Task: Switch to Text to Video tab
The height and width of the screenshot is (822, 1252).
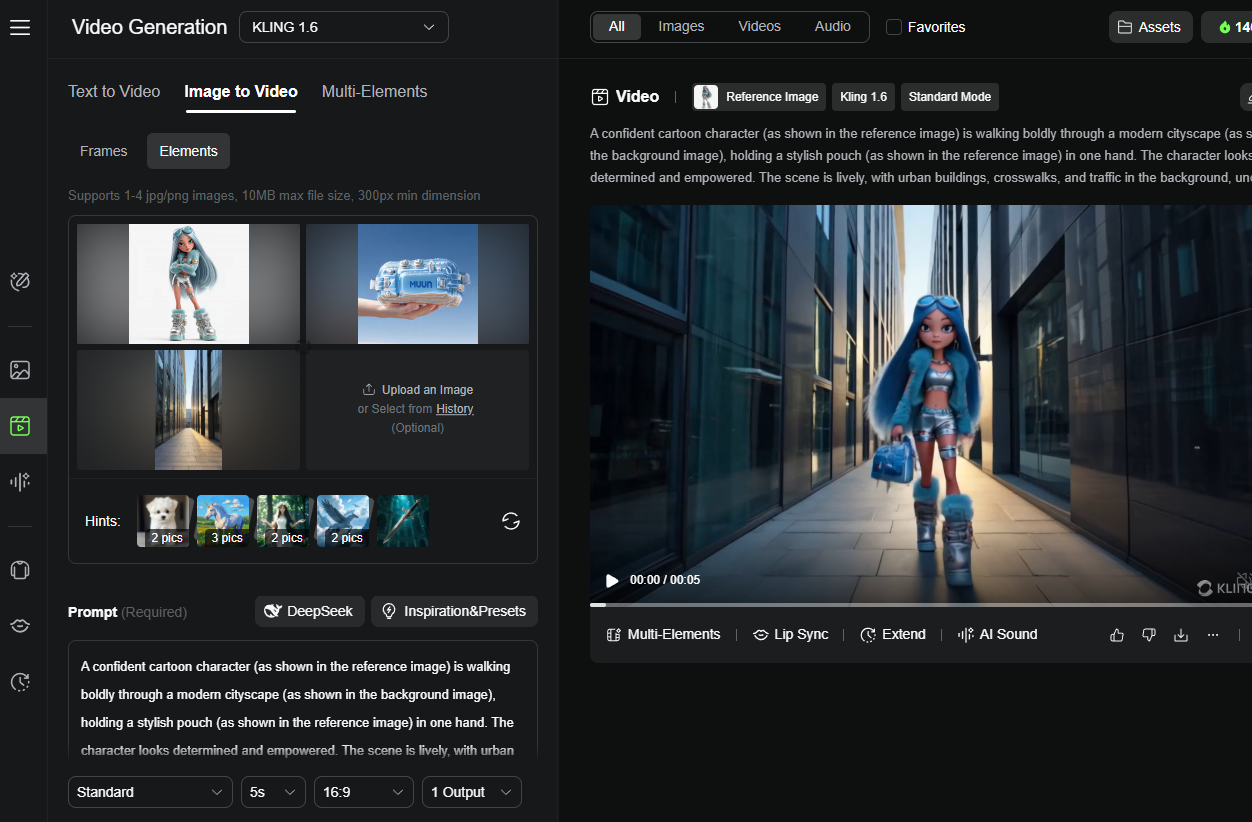Action: [x=114, y=91]
